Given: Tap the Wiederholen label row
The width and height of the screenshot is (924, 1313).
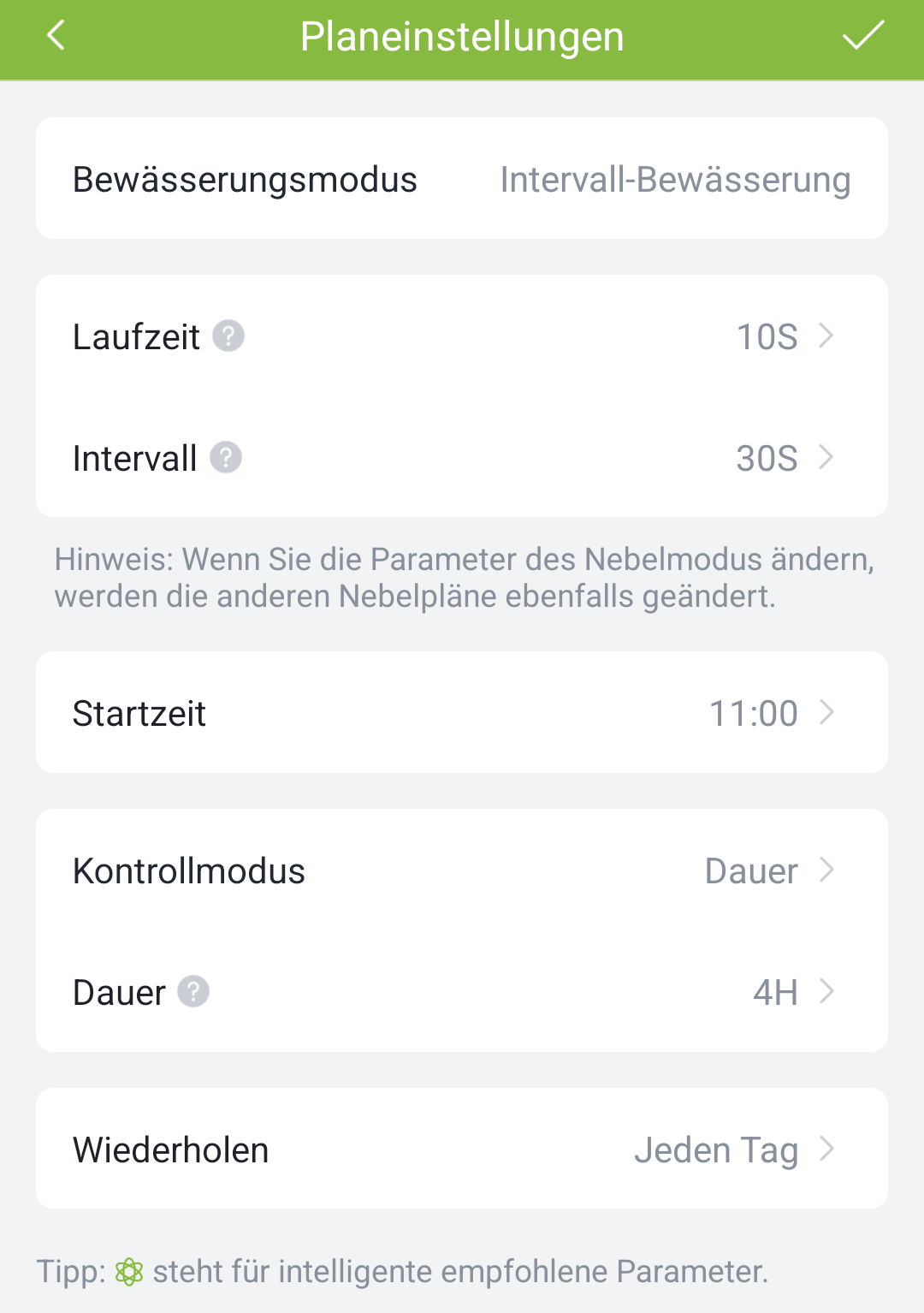Looking at the screenshot, I should [x=462, y=1149].
